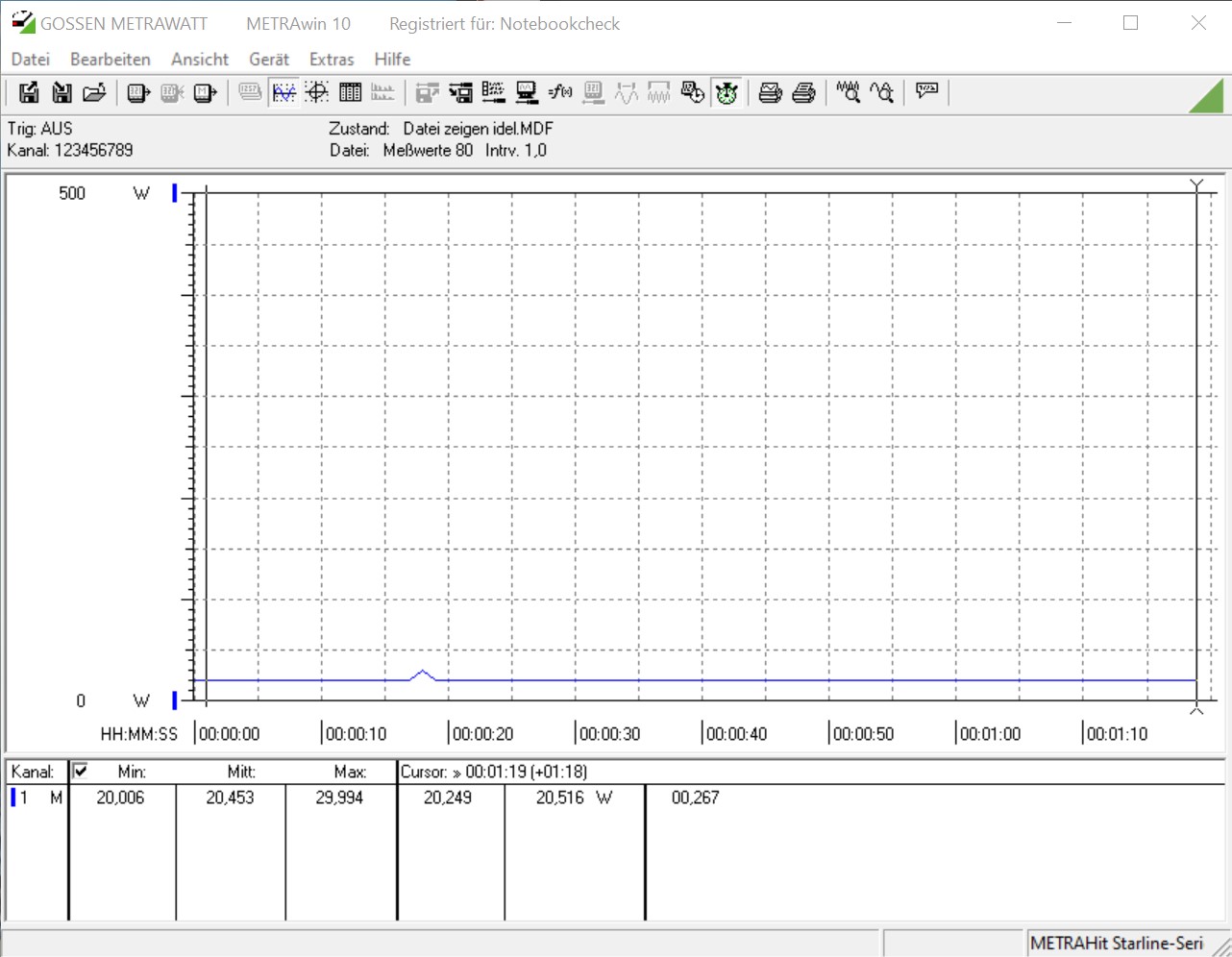This screenshot has width=1232, height=957.
Task: Open the table view icon
Action: 351,92
